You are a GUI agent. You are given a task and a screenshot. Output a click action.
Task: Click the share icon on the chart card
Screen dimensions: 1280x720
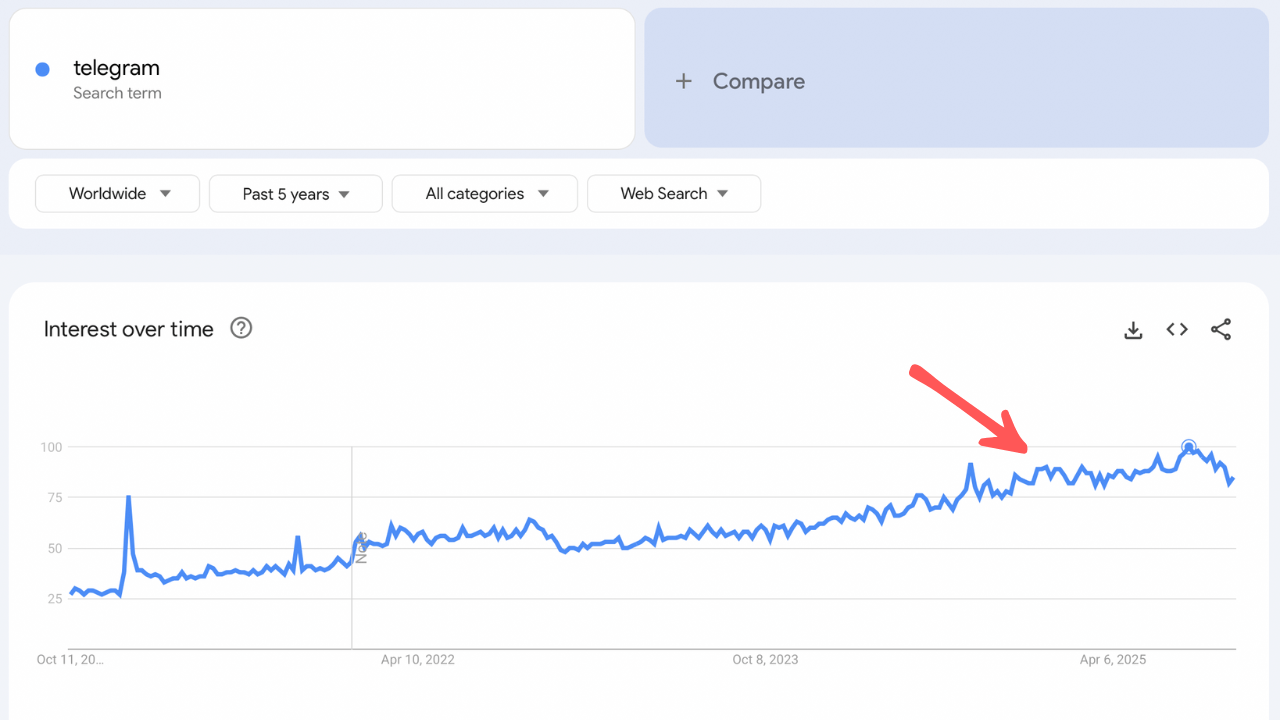click(x=1221, y=330)
